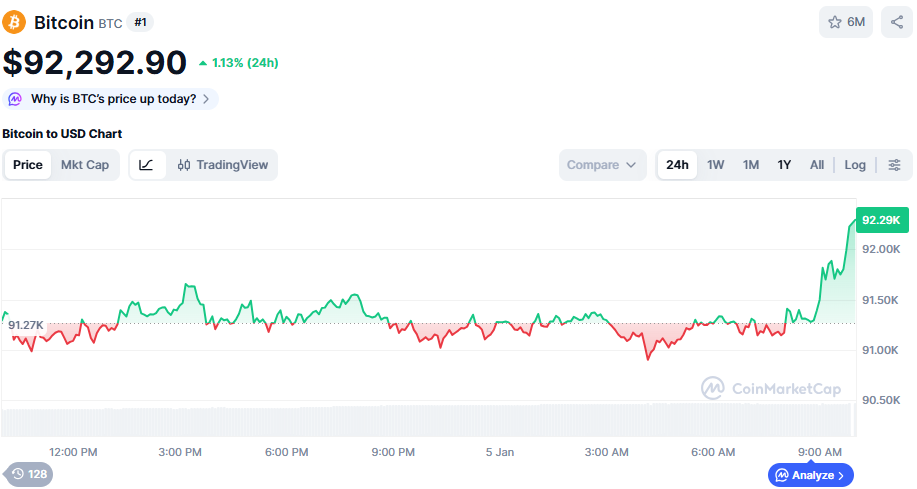This screenshot has width=917, height=489.
Task: Toggle Log scale on the chart
Action: click(855, 165)
